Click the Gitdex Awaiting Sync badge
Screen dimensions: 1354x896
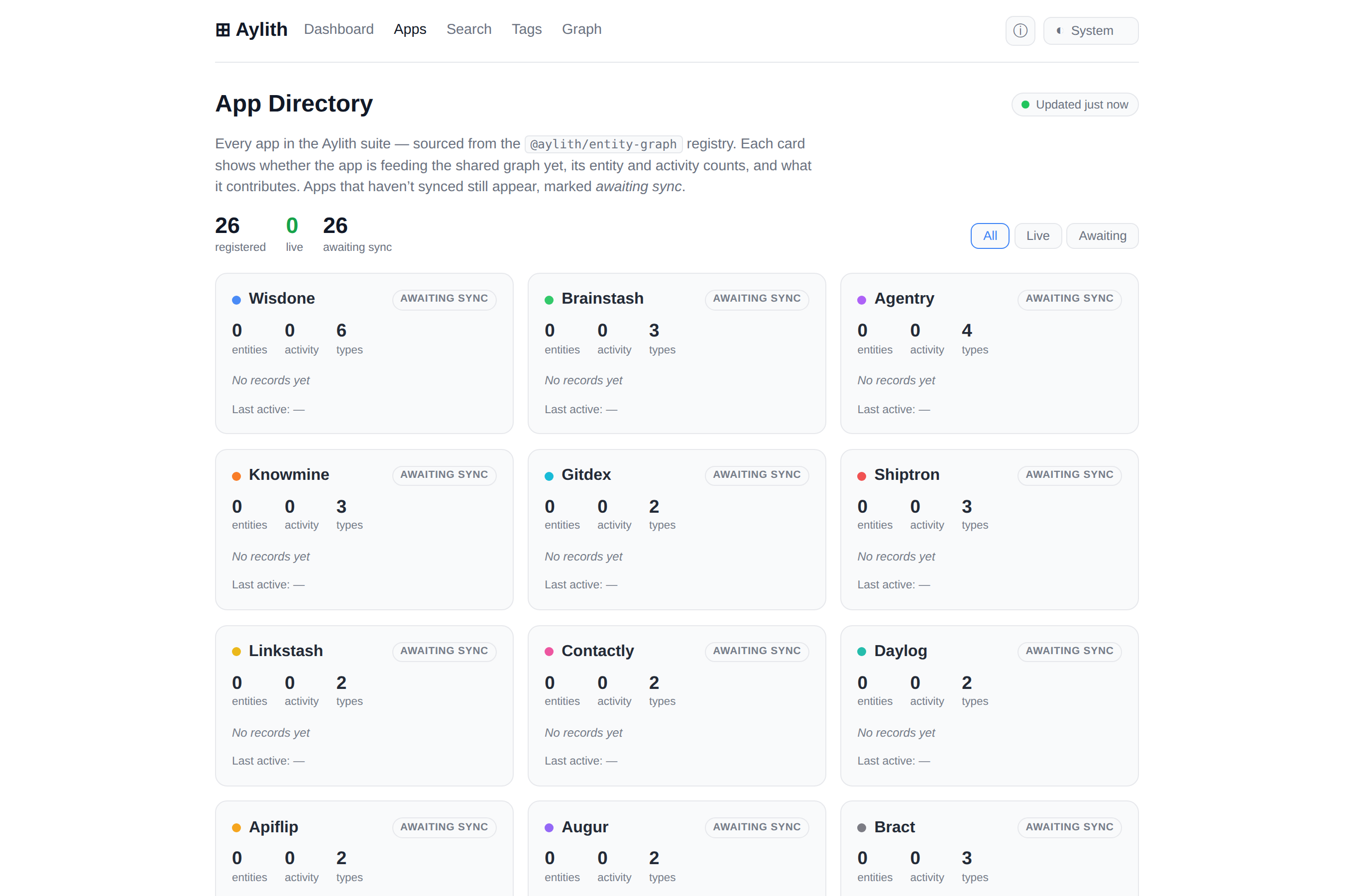pyautogui.click(x=757, y=475)
